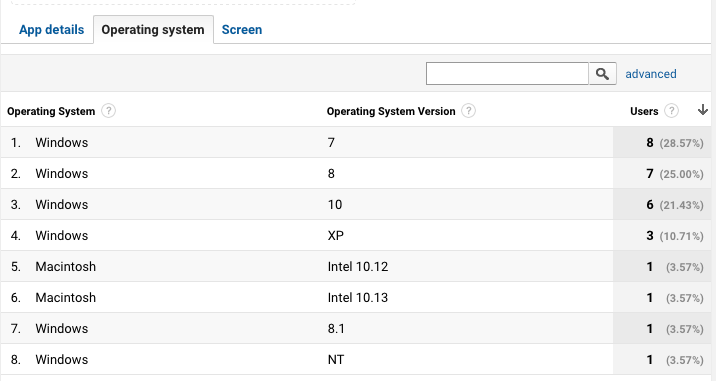Click users value in Windows 8.1 row
The width and height of the screenshot is (716, 381).
point(674,329)
